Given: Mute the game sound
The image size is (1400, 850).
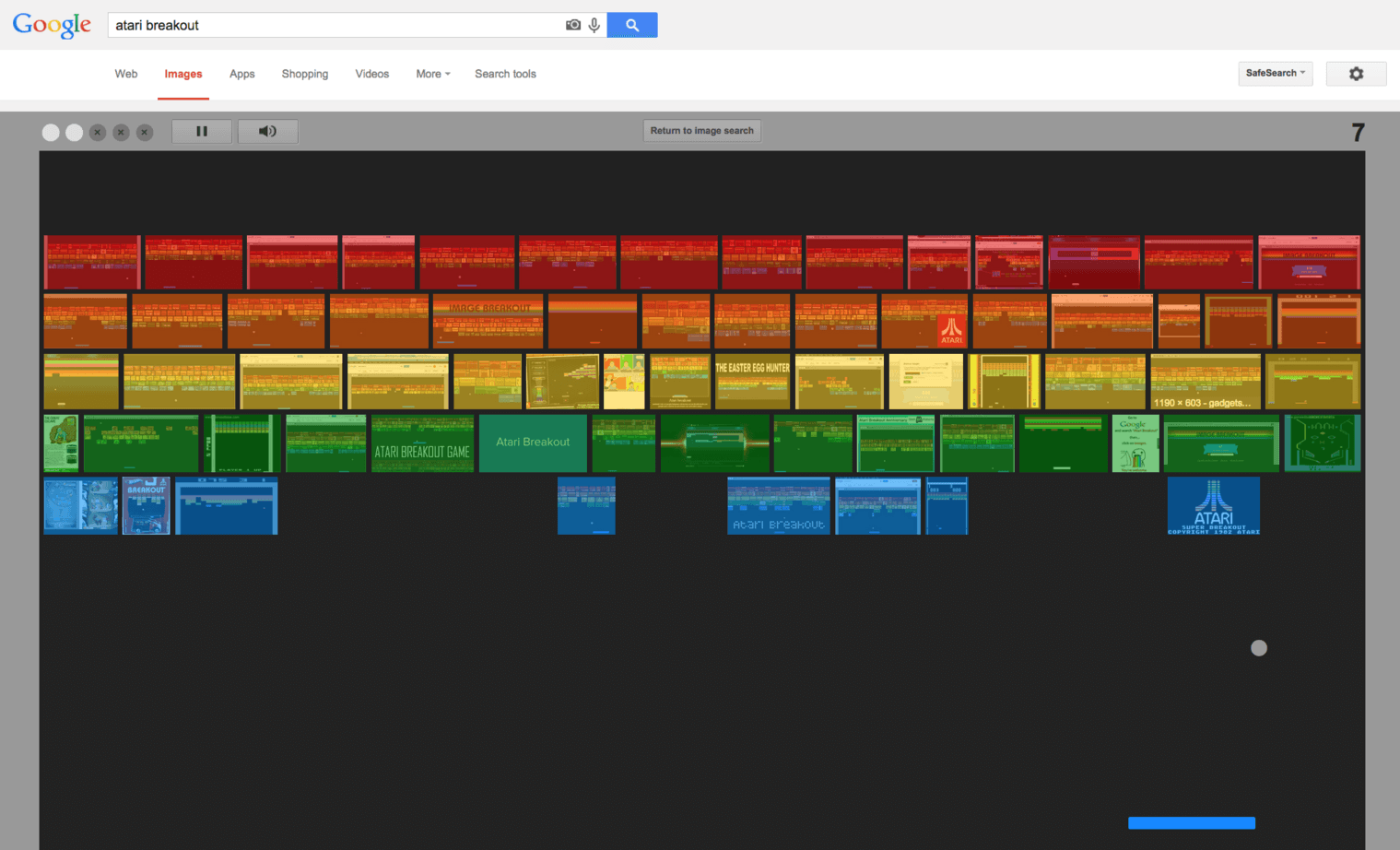Looking at the screenshot, I should (268, 131).
